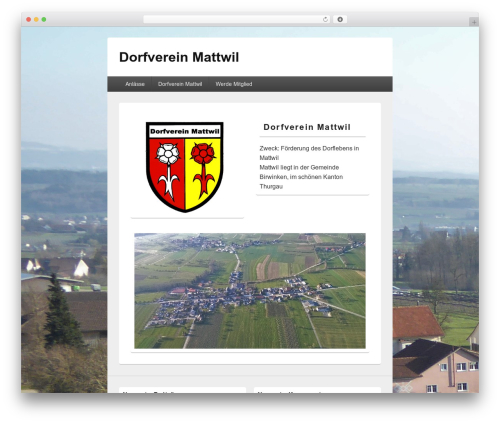This screenshot has height=423, width=500.
Task: Click the round download icon beside address bar
Action: [340, 19]
